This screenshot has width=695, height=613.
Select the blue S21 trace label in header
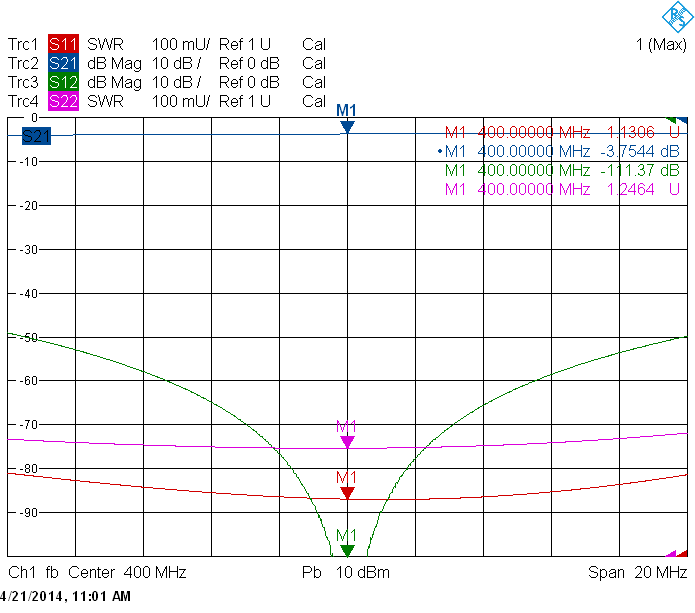63,63
